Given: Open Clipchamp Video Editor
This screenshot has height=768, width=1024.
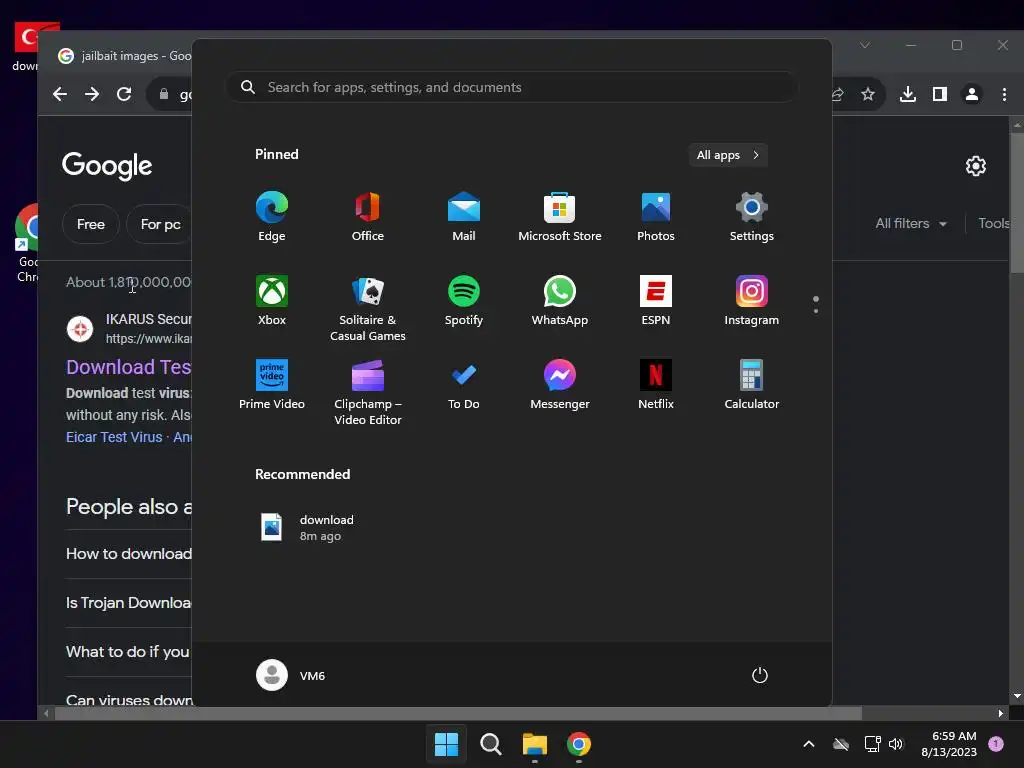Looking at the screenshot, I should (368, 392).
